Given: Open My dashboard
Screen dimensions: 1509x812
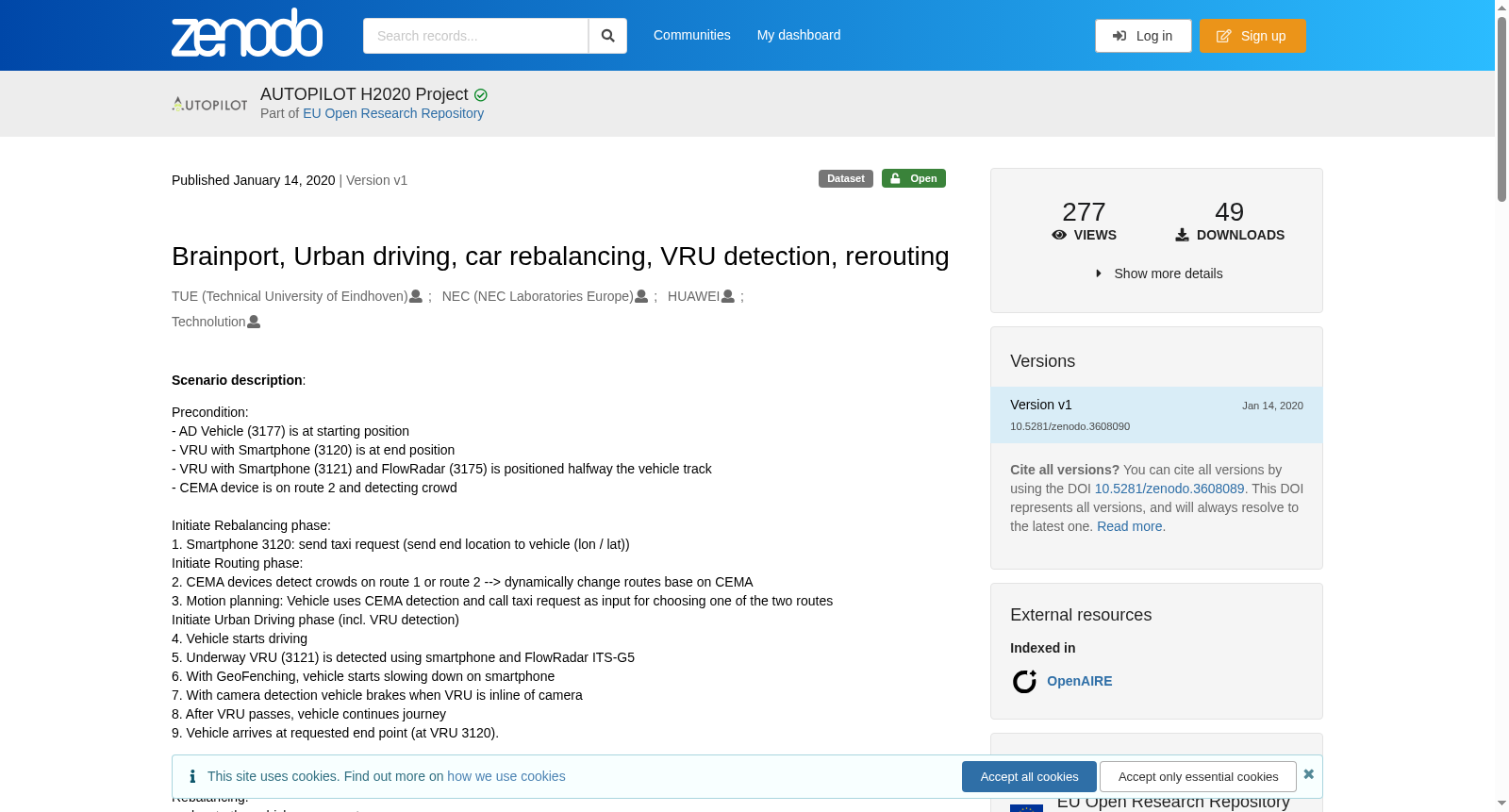Looking at the screenshot, I should pyautogui.click(x=799, y=35).
